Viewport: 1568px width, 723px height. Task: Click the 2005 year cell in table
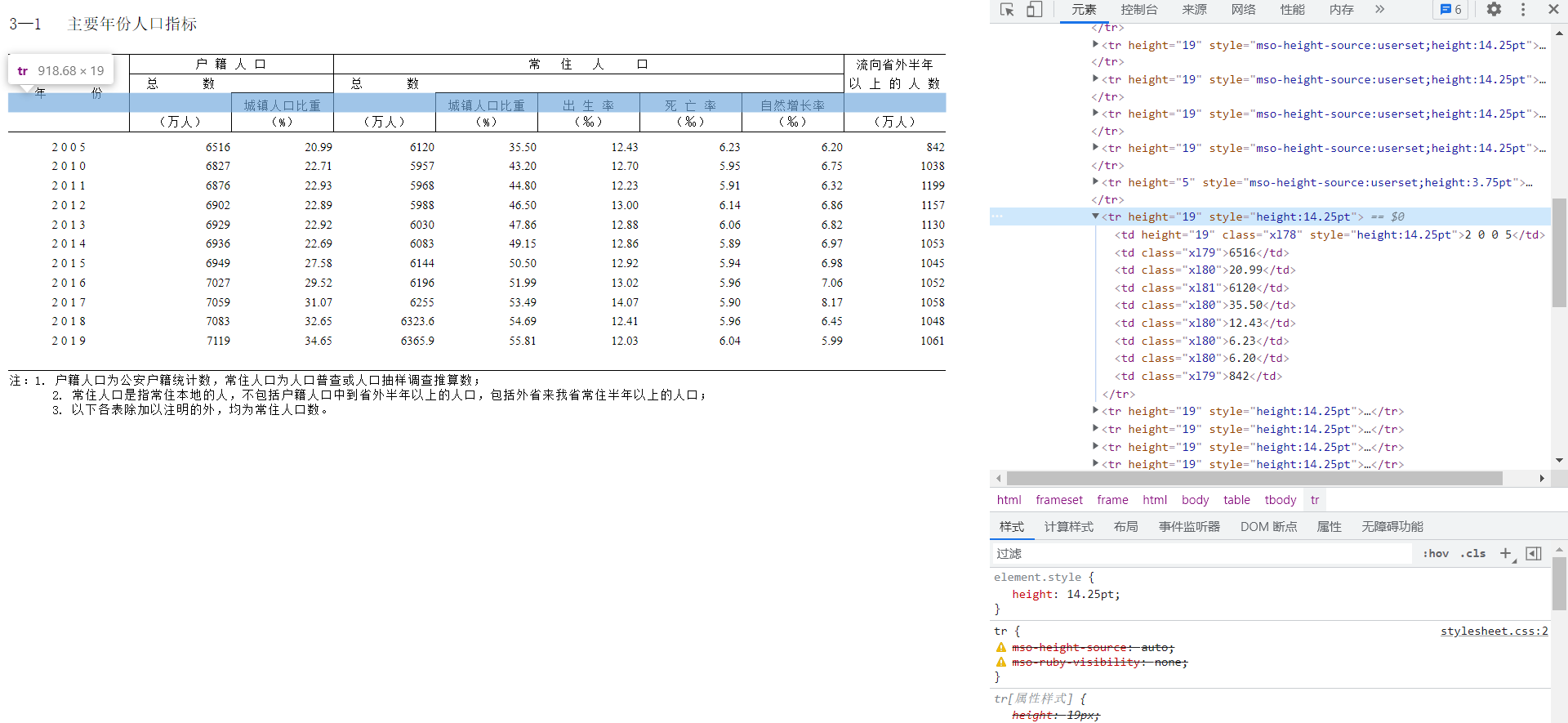click(x=69, y=148)
